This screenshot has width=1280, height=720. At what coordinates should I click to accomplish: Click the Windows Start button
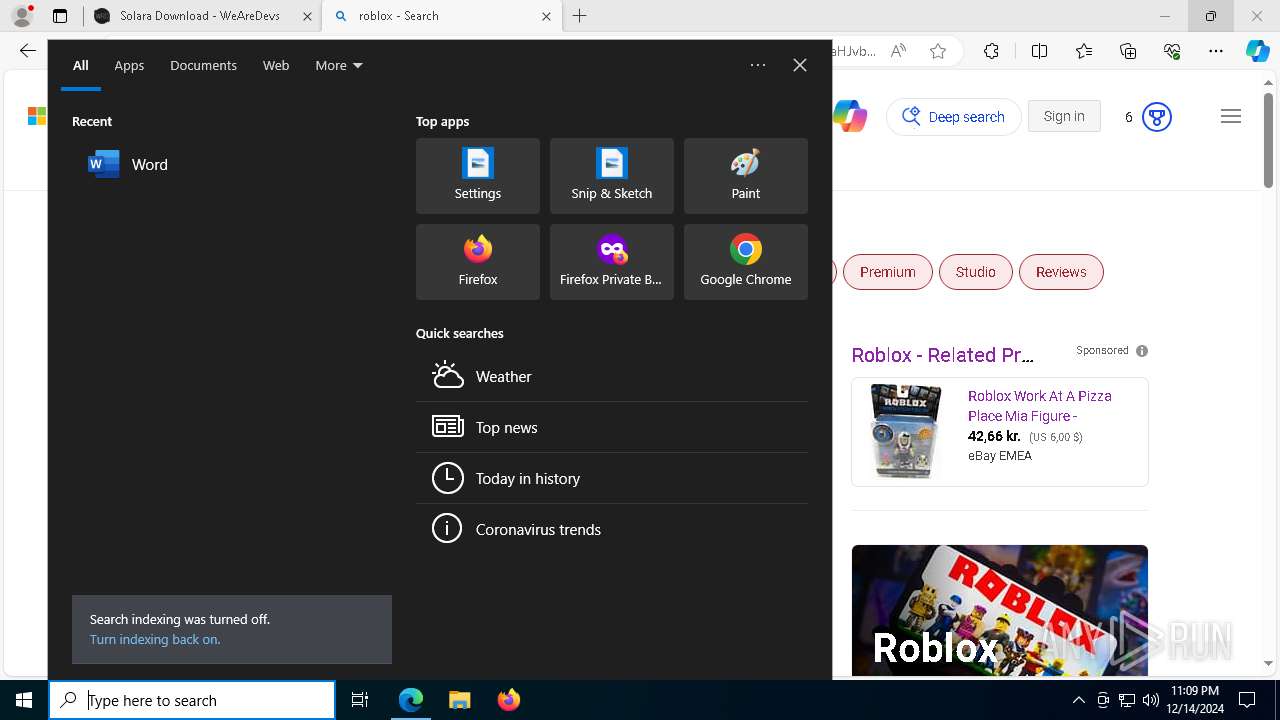pyautogui.click(x=24, y=700)
